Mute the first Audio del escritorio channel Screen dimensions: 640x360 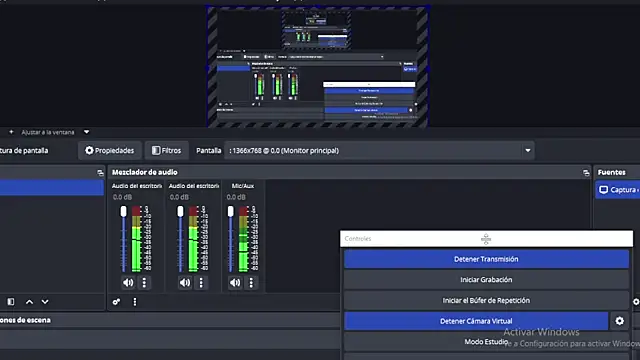coord(128,282)
